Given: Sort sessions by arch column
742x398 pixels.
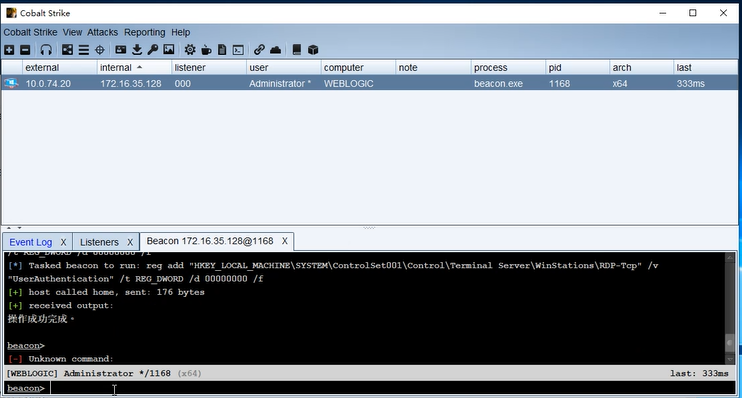Looking at the screenshot, I should [641, 68].
